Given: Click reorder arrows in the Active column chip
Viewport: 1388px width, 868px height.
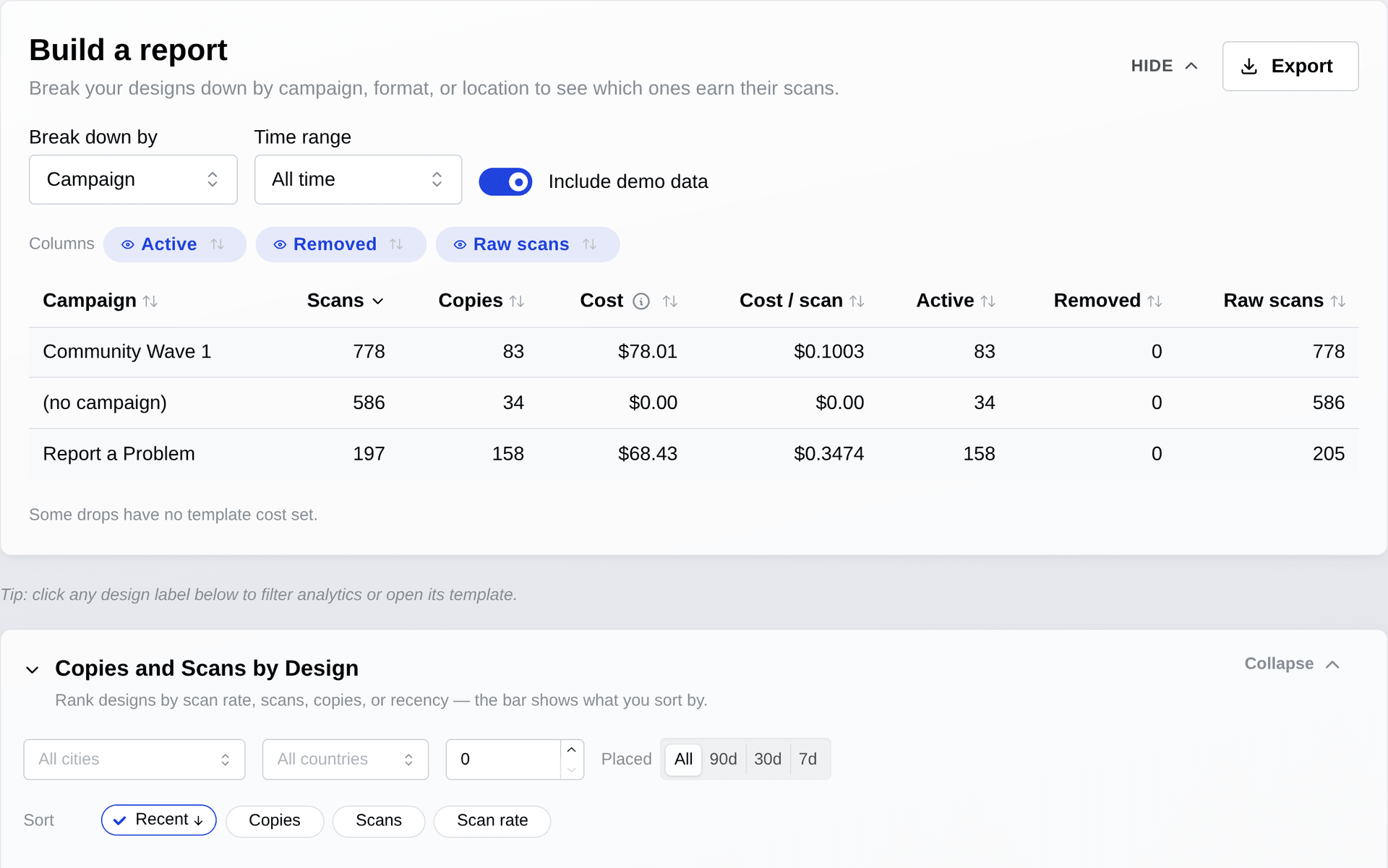Looking at the screenshot, I should tap(218, 244).
